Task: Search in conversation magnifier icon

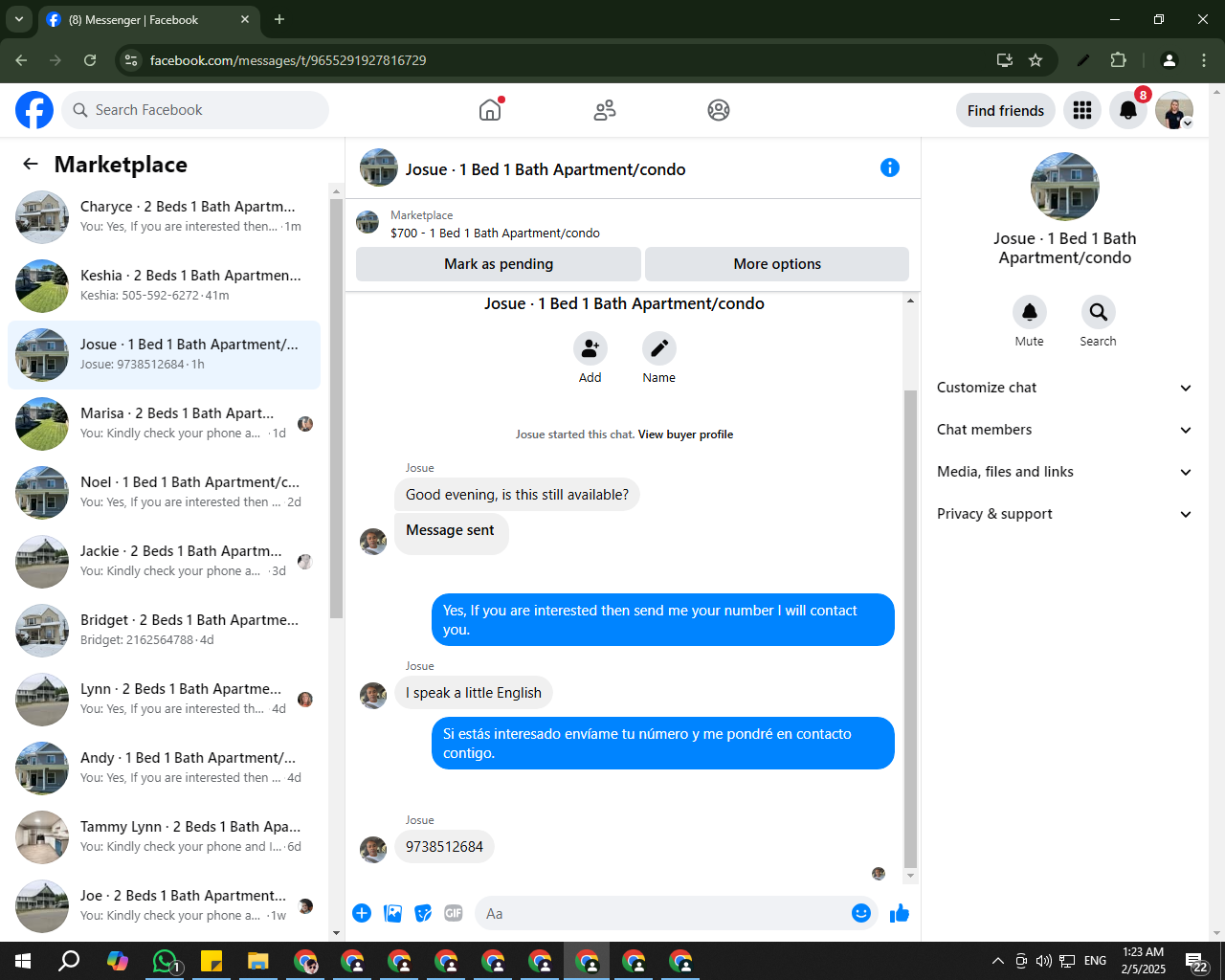Action: (1099, 312)
